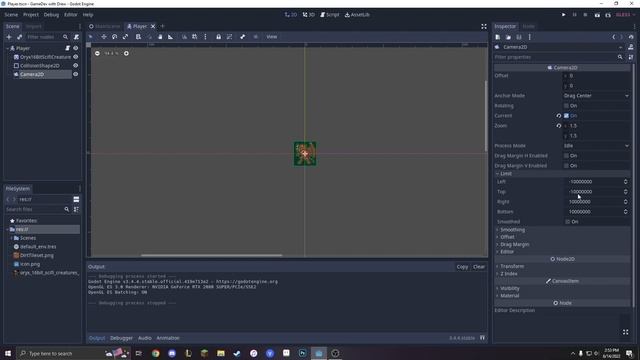Zoom in with the plus viewport button
Image resolution: width=640 pixels, height=360 pixels.
point(126,53)
